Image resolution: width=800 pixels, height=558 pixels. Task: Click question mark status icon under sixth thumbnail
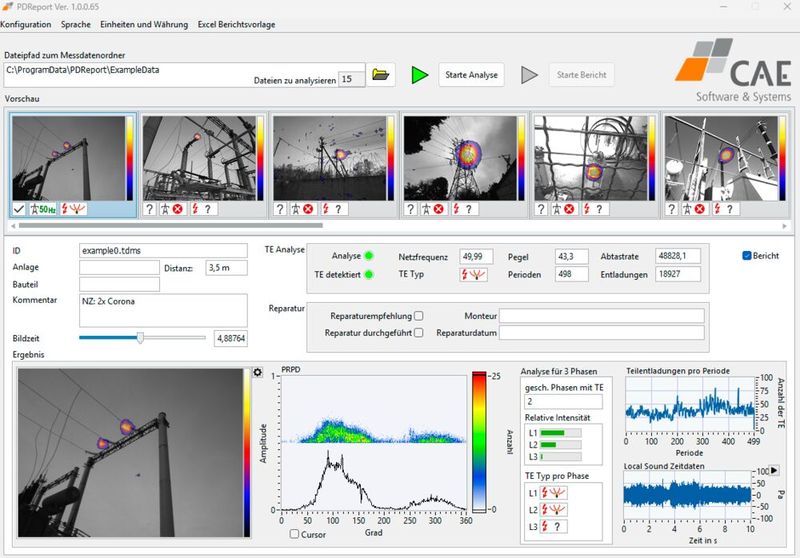672,209
